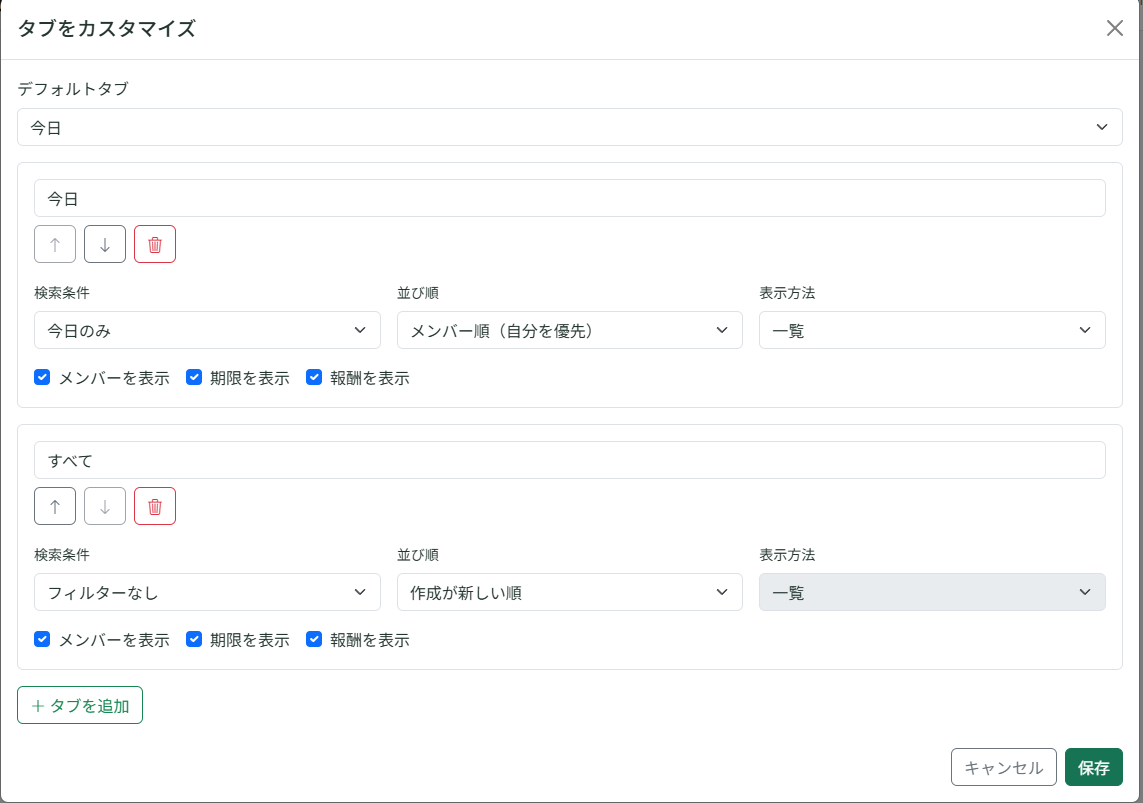Image resolution: width=1143 pixels, height=803 pixels.
Task: Open 検索条件 dropdown showing 今日のみ
Action: pos(207,330)
